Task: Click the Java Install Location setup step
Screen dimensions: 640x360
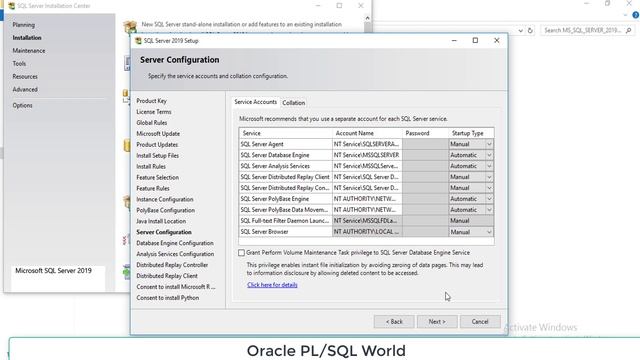Action: click(161, 221)
